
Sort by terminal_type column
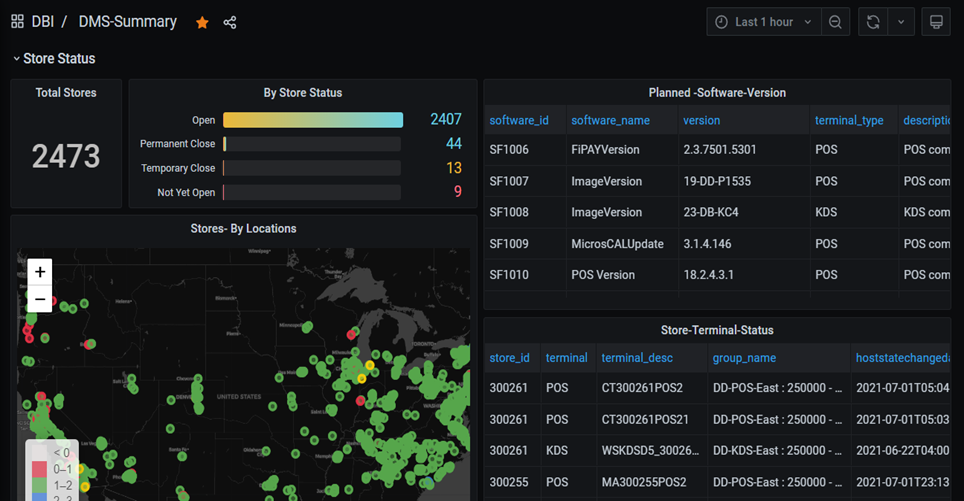[x=849, y=120]
